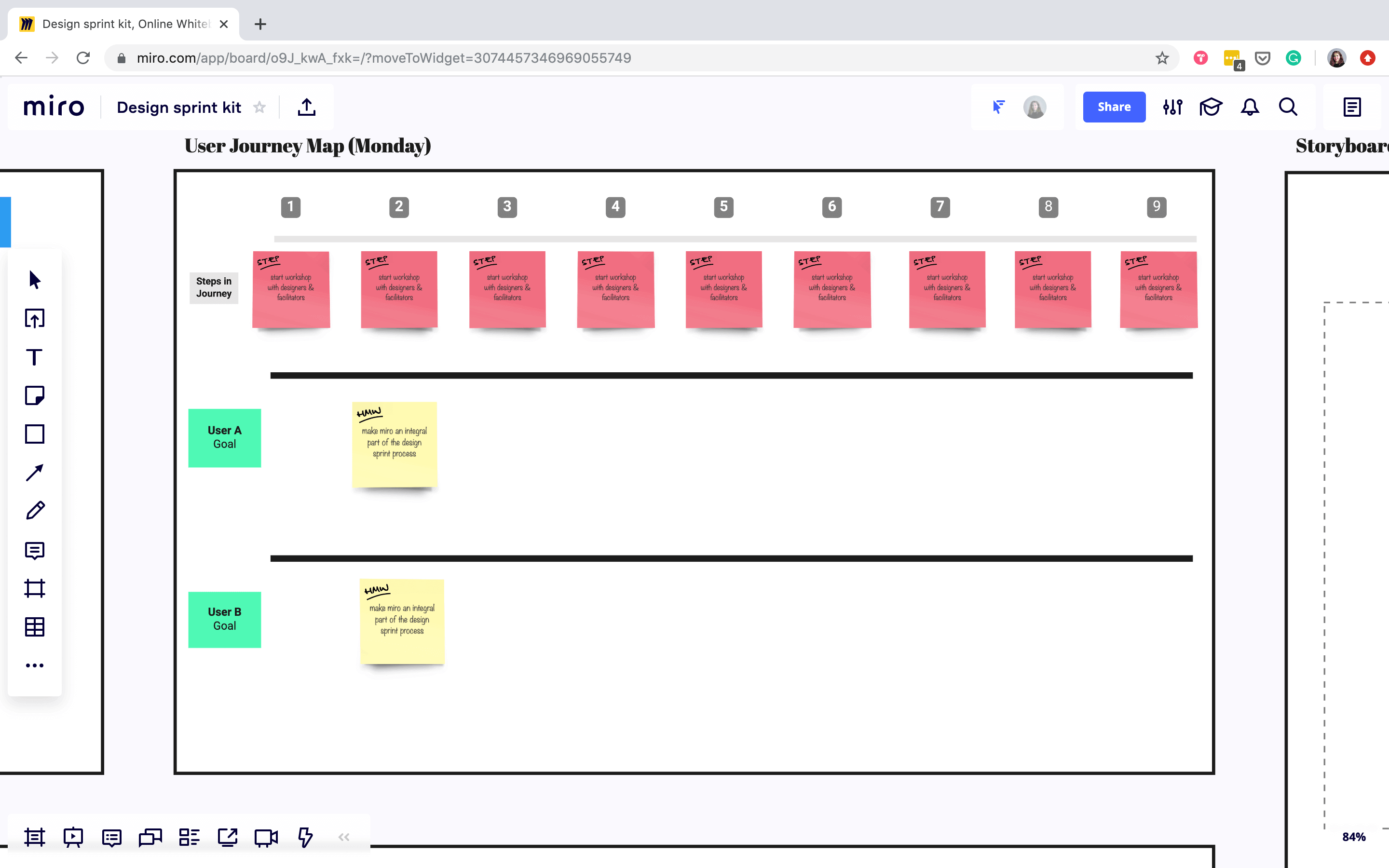Search the board with magnifier icon
The height and width of the screenshot is (868, 1389).
(x=1288, y=107)
